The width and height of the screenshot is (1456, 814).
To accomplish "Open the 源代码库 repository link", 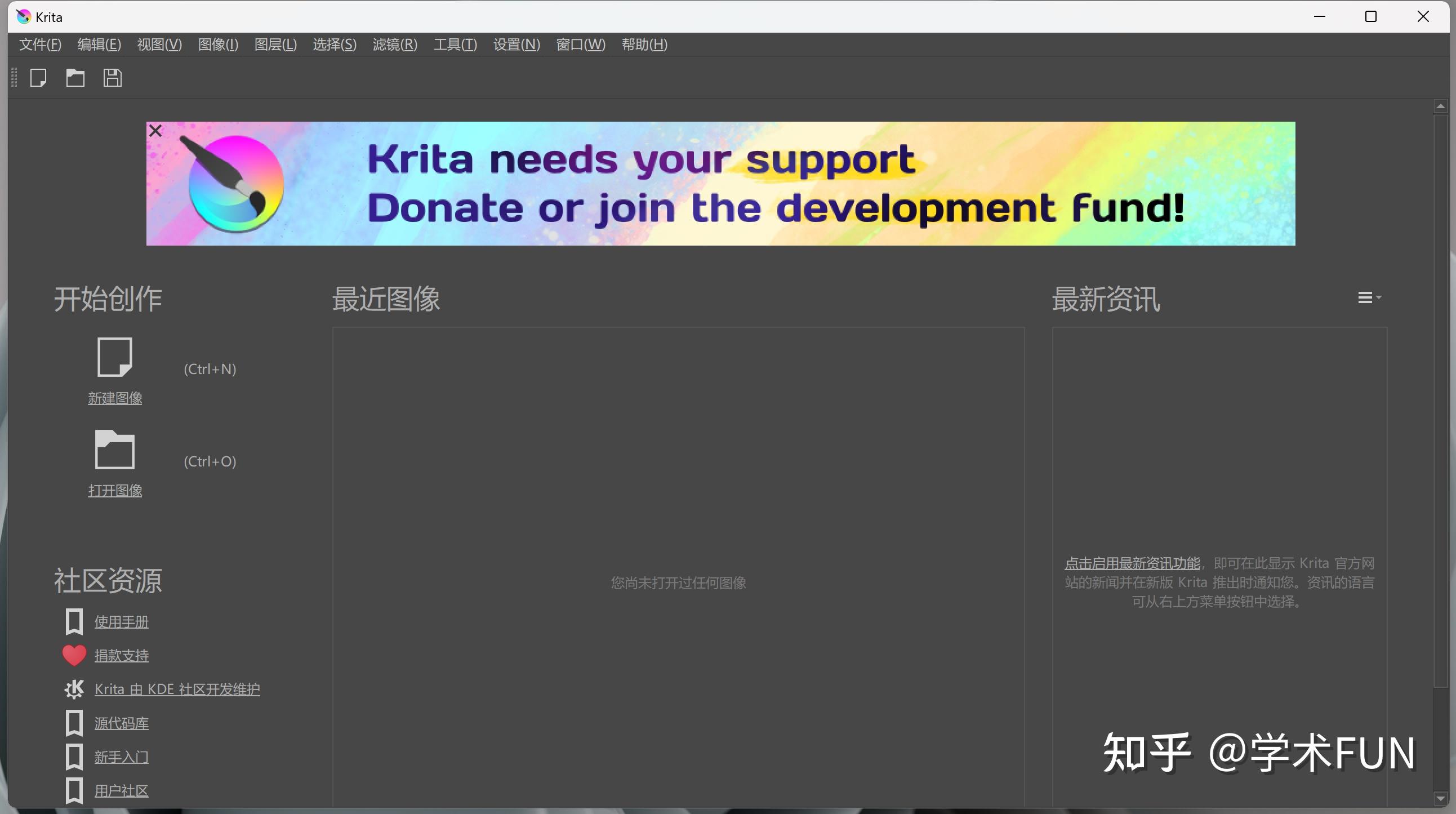I will tap(121, 722).
